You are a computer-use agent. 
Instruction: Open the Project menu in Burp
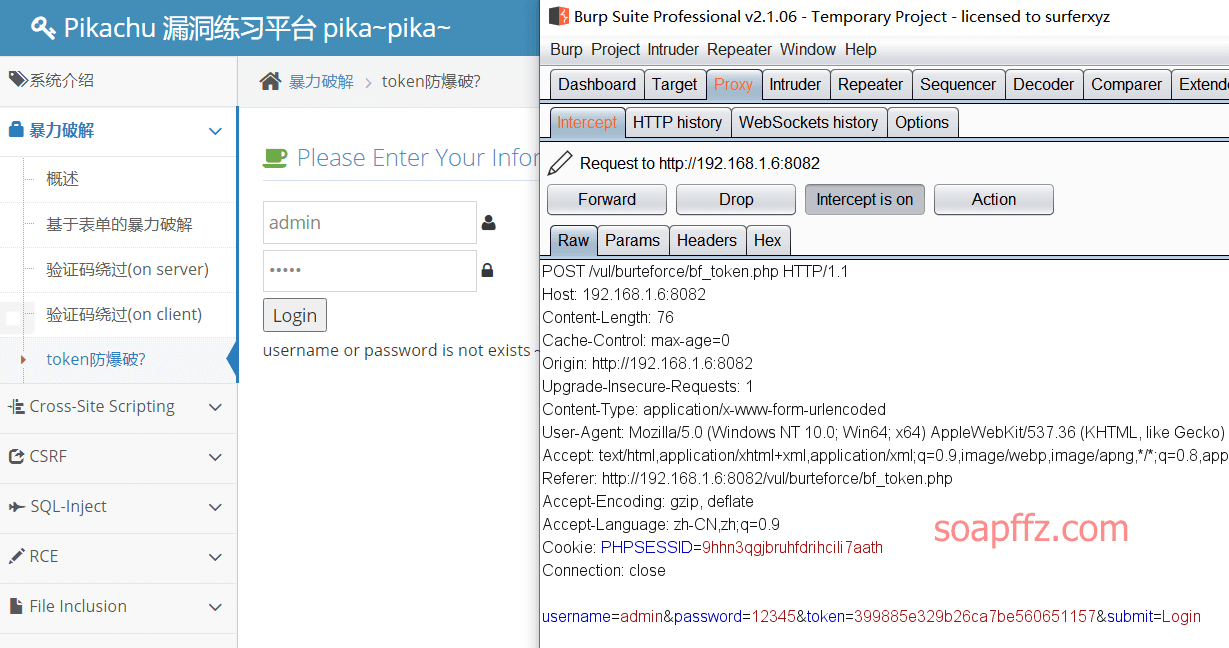tap(615, 49)
